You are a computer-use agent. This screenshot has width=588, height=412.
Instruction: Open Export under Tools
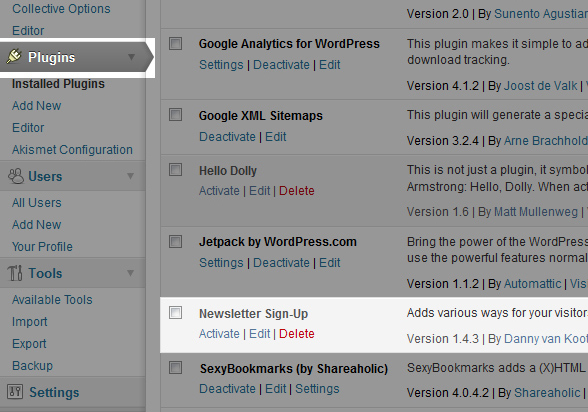tap(29, 344)
